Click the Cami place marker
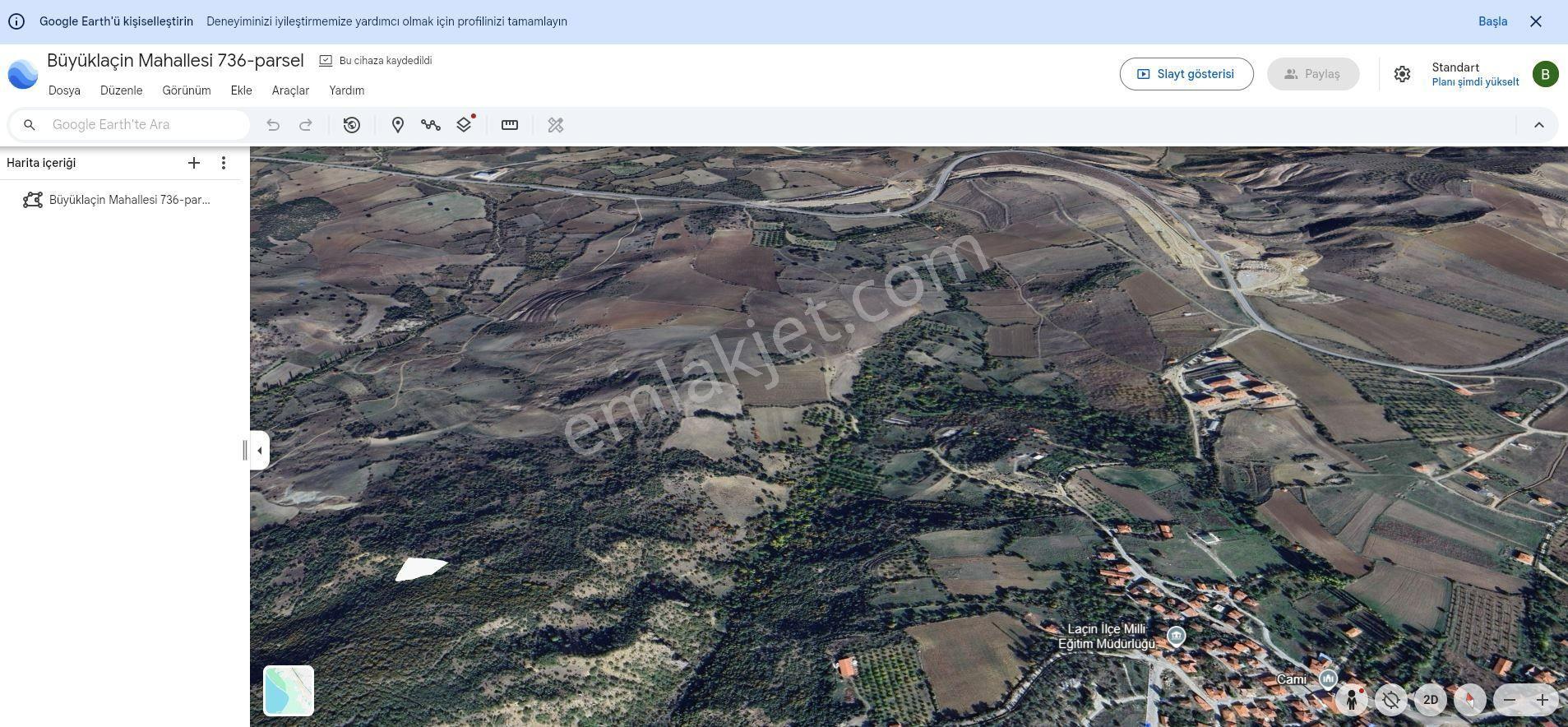 pyautogui.click(x=1328, y=678)
